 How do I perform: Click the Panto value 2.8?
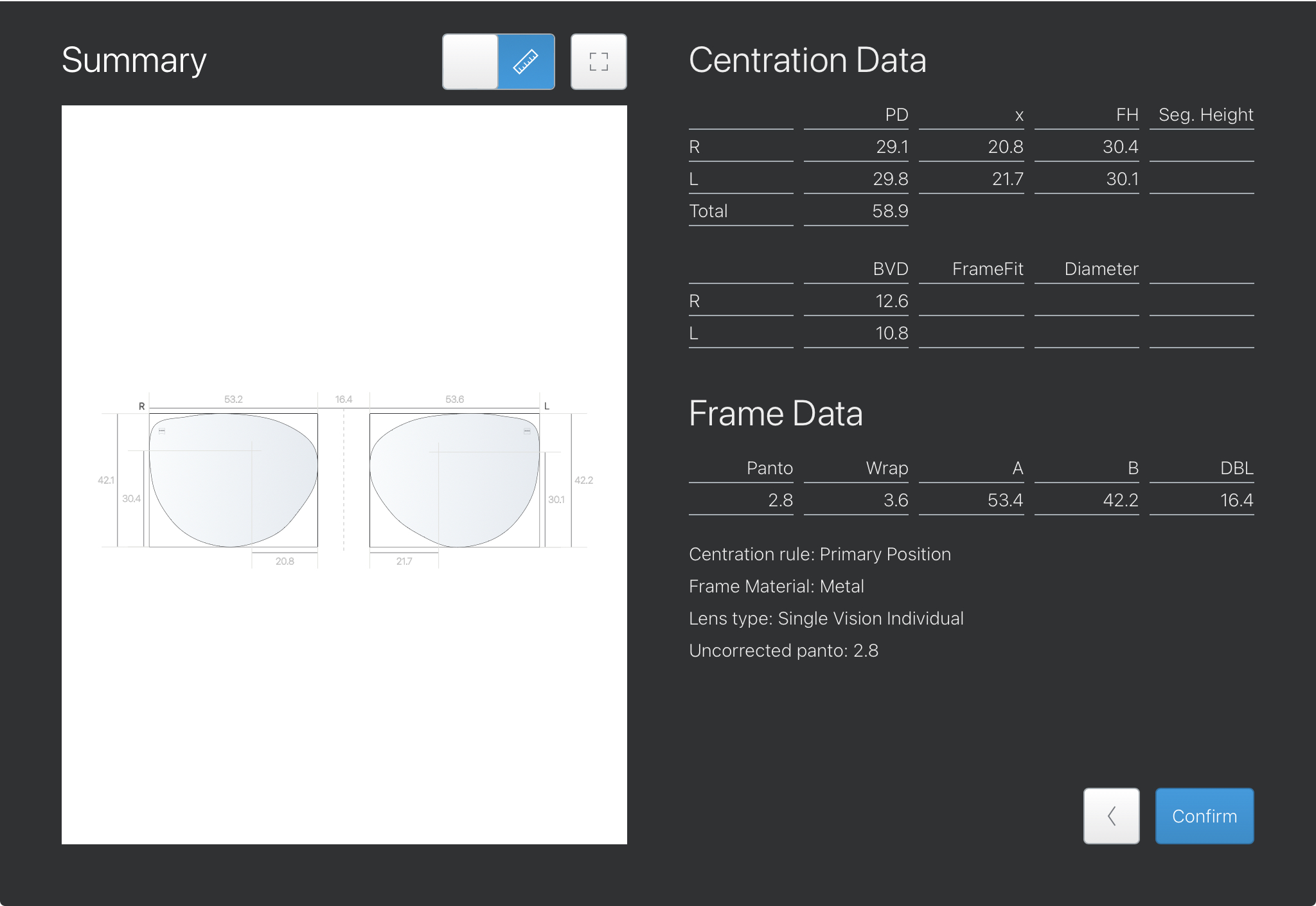tap(780, 500)
